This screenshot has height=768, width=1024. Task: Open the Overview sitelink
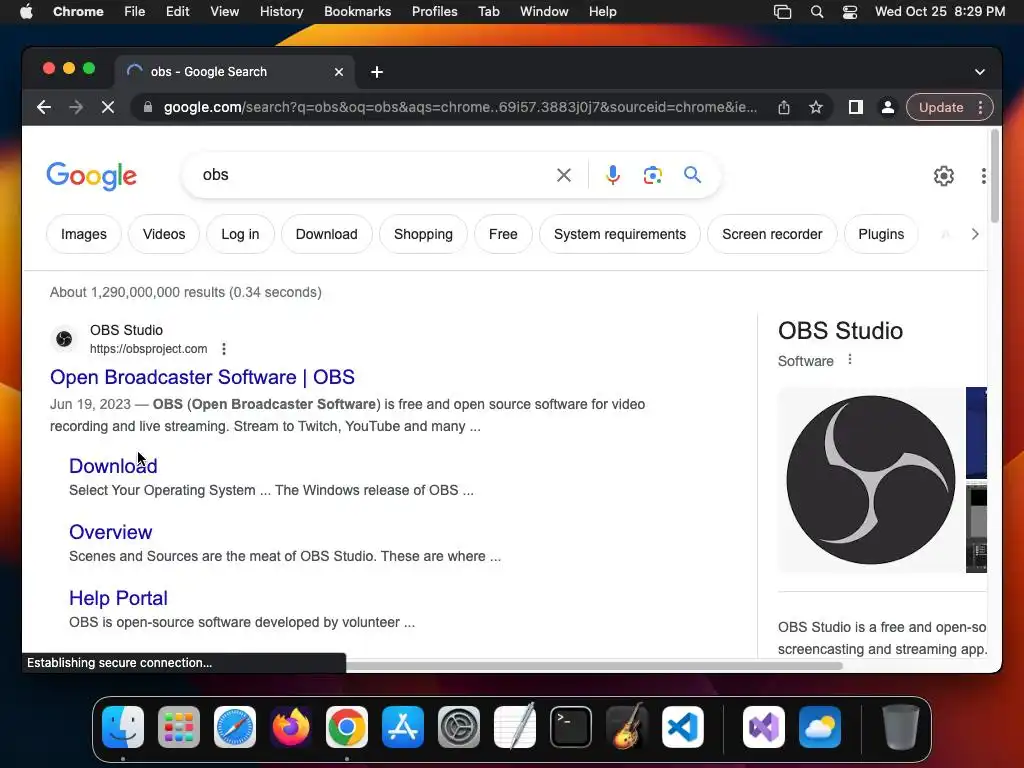click(x=110, y=532)
